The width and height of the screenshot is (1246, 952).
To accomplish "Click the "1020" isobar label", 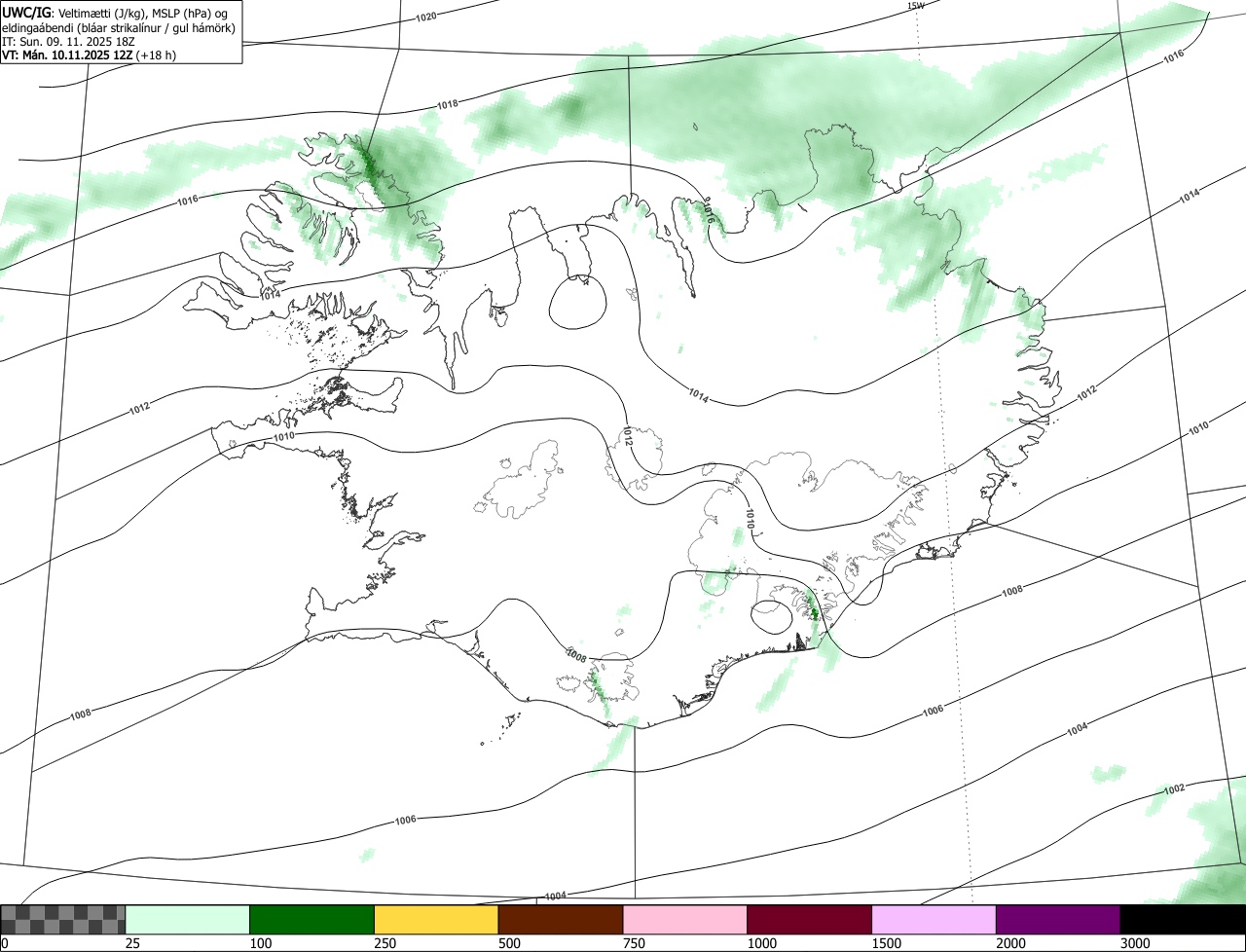I will (425, 18).
